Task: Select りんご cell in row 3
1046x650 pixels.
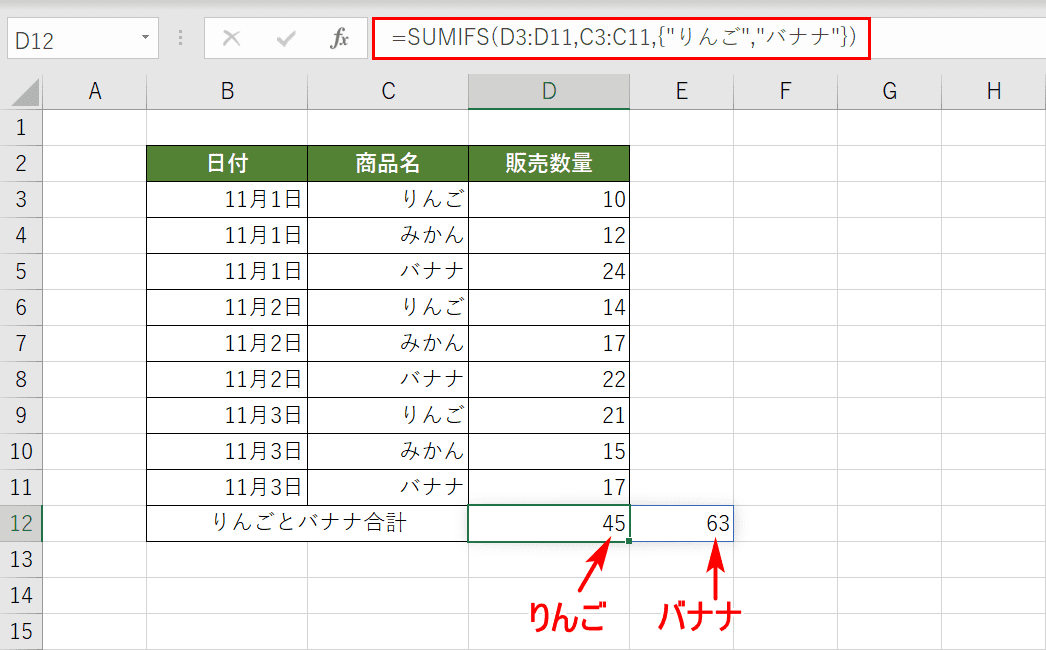Action: [x=388, y=200]
